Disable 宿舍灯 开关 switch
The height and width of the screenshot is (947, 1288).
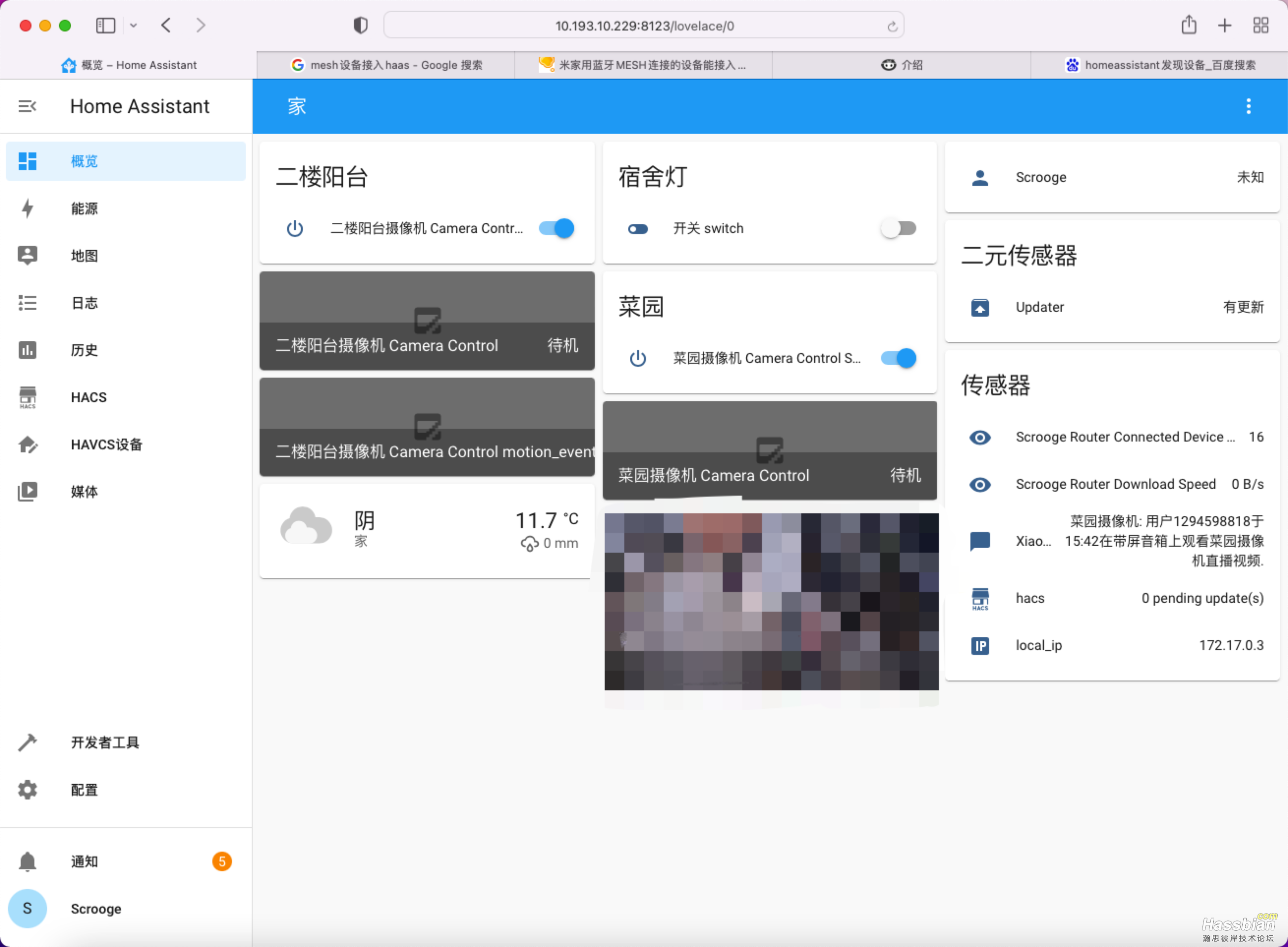click(x=898, y=229)
